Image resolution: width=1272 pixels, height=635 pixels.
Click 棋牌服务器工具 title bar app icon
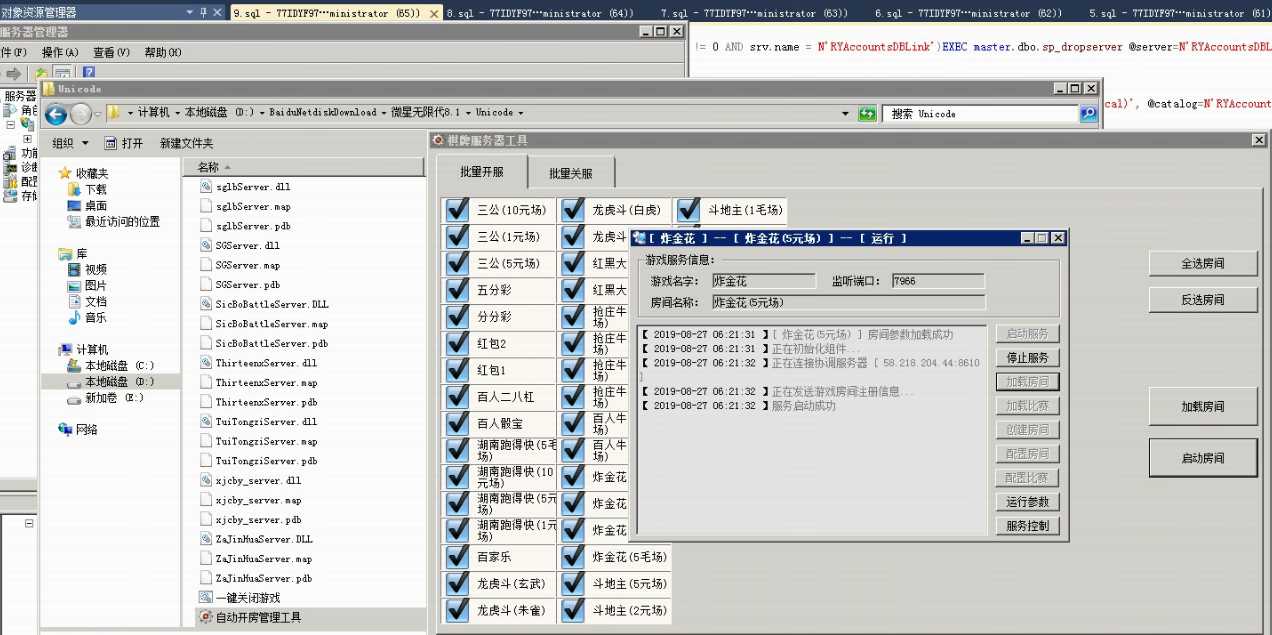pyautogui.click(x=438, y=140)
